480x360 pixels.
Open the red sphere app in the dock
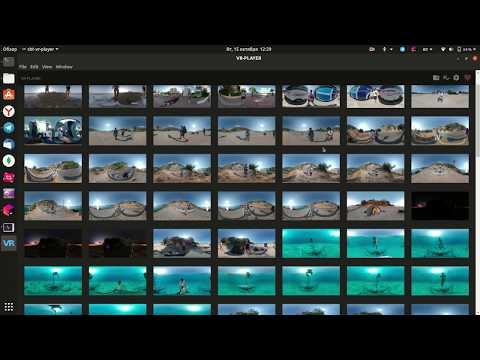(x=9, y=210)
